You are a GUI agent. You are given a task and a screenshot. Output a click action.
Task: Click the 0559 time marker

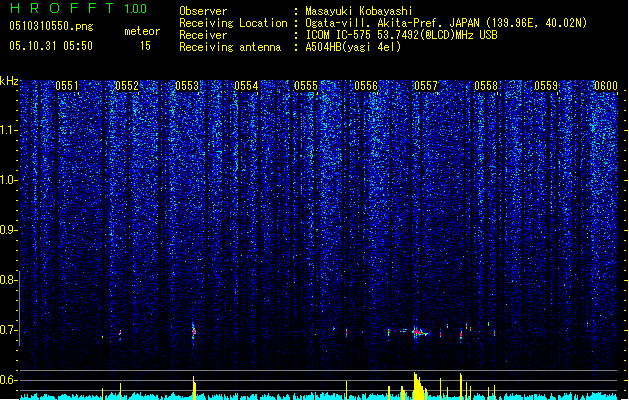pyautogui.click(x=546, y=86)
